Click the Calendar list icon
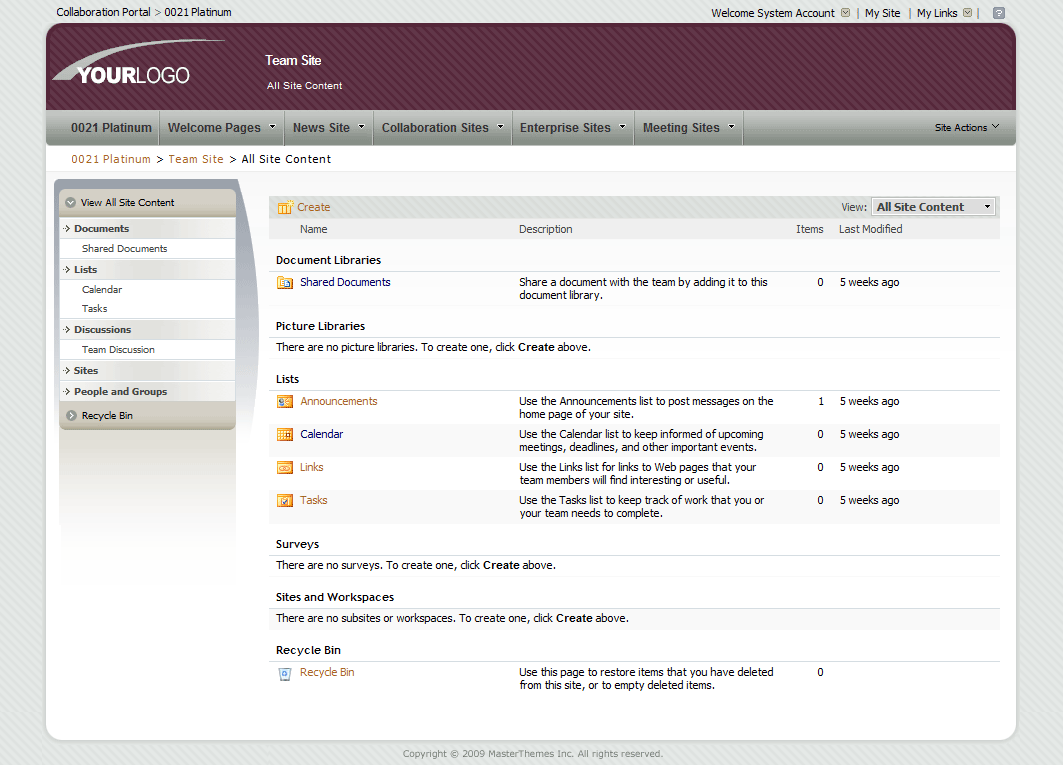Image resolution: width=1063 pixels, height=765 pixels. click(285, 435)
